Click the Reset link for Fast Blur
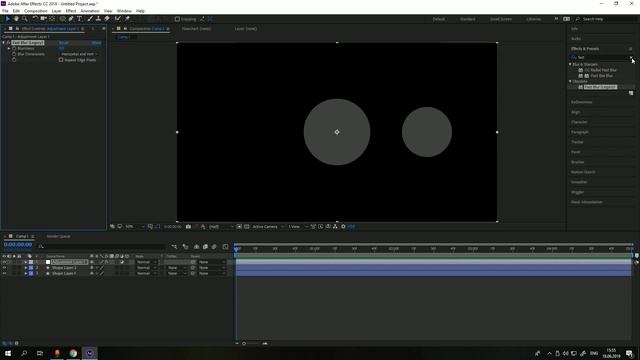Viewport: 640px width, 360px height. (64, 42)
